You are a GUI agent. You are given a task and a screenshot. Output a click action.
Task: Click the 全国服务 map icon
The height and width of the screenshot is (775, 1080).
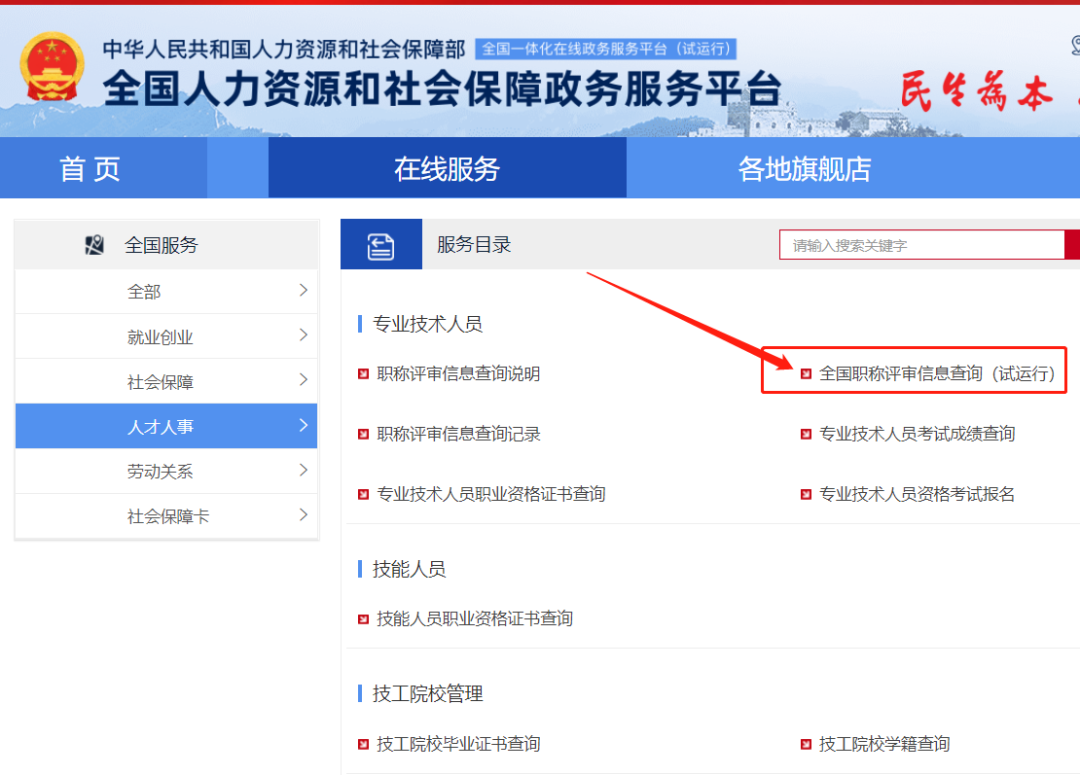95,245
